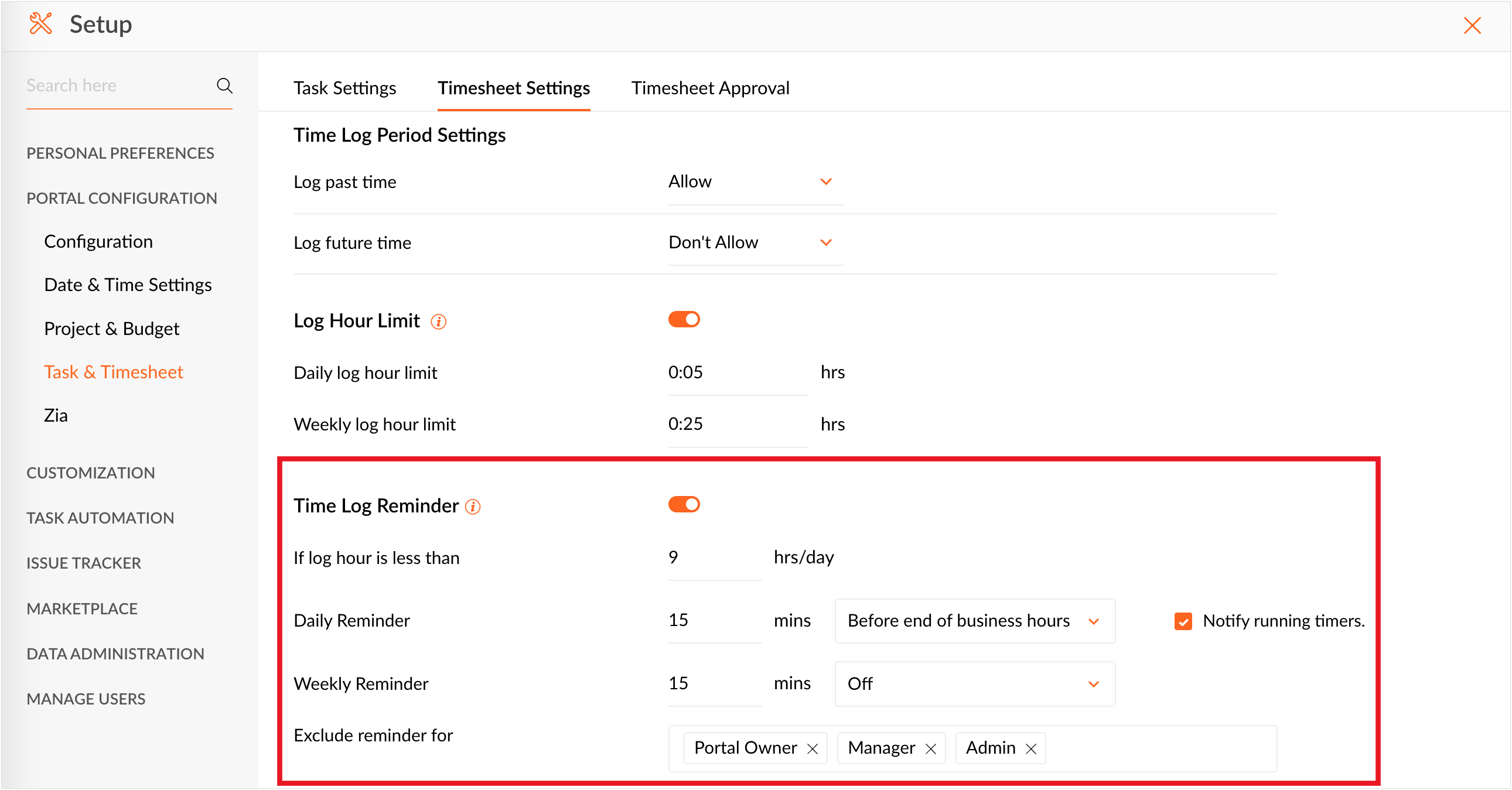The height and width of the screenshot is (790, 1512).
Task: Switch to the Timesheet Approval tab
Action: click(709, 88)
